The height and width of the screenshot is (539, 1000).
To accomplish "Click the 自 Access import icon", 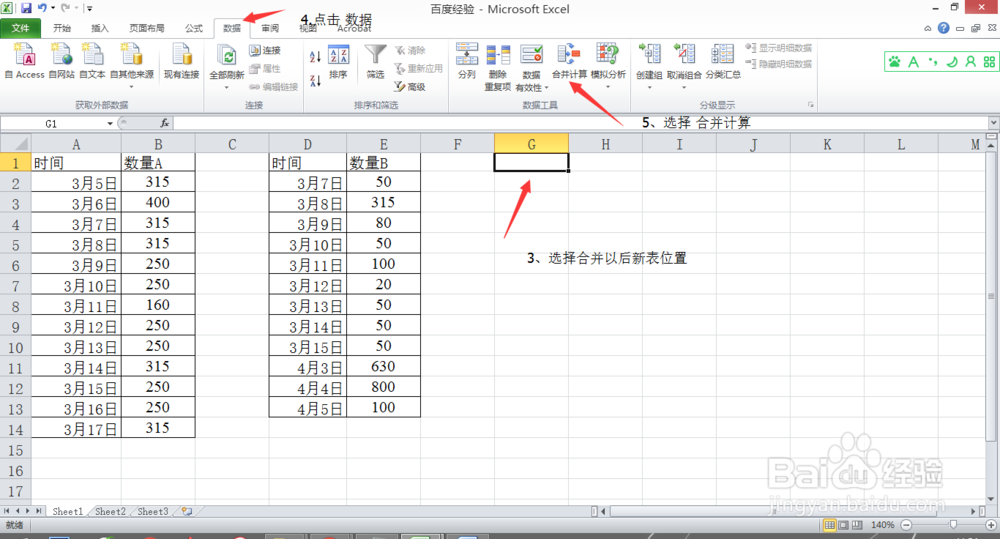I will point(26,61).
